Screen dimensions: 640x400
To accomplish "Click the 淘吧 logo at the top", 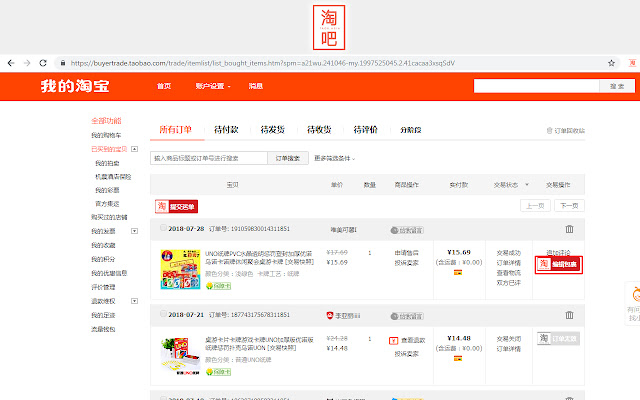I will pyautogui.click(x=329, y=27).
